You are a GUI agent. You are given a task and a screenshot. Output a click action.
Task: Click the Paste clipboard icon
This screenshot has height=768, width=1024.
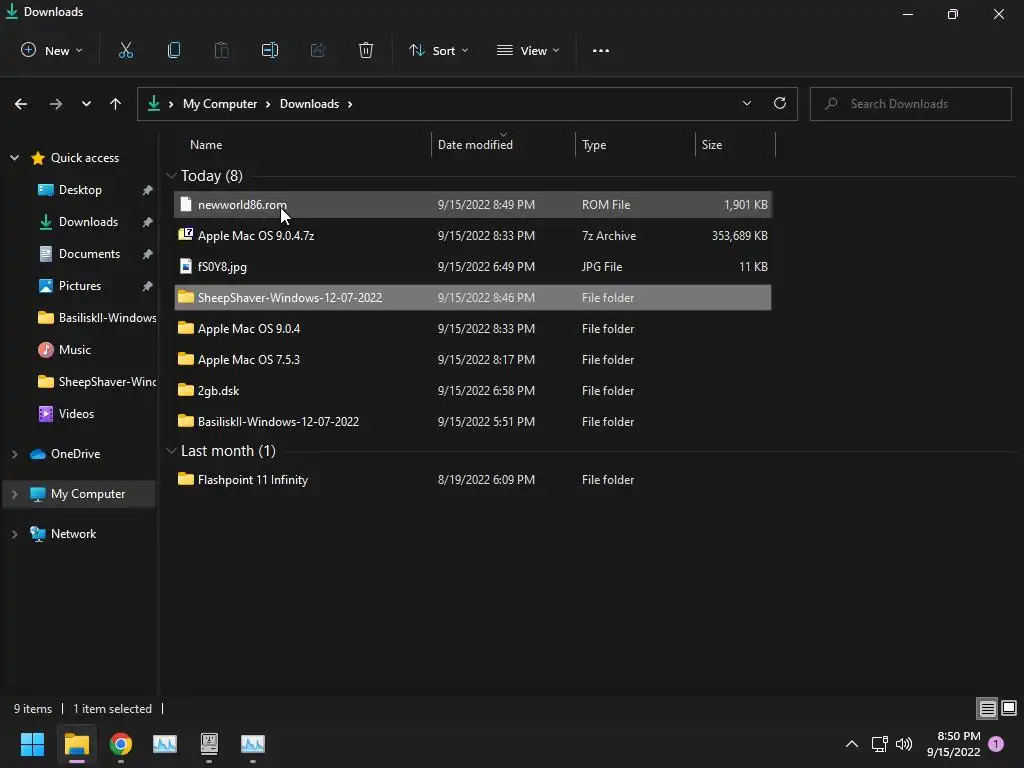click(x=221, y=50)
